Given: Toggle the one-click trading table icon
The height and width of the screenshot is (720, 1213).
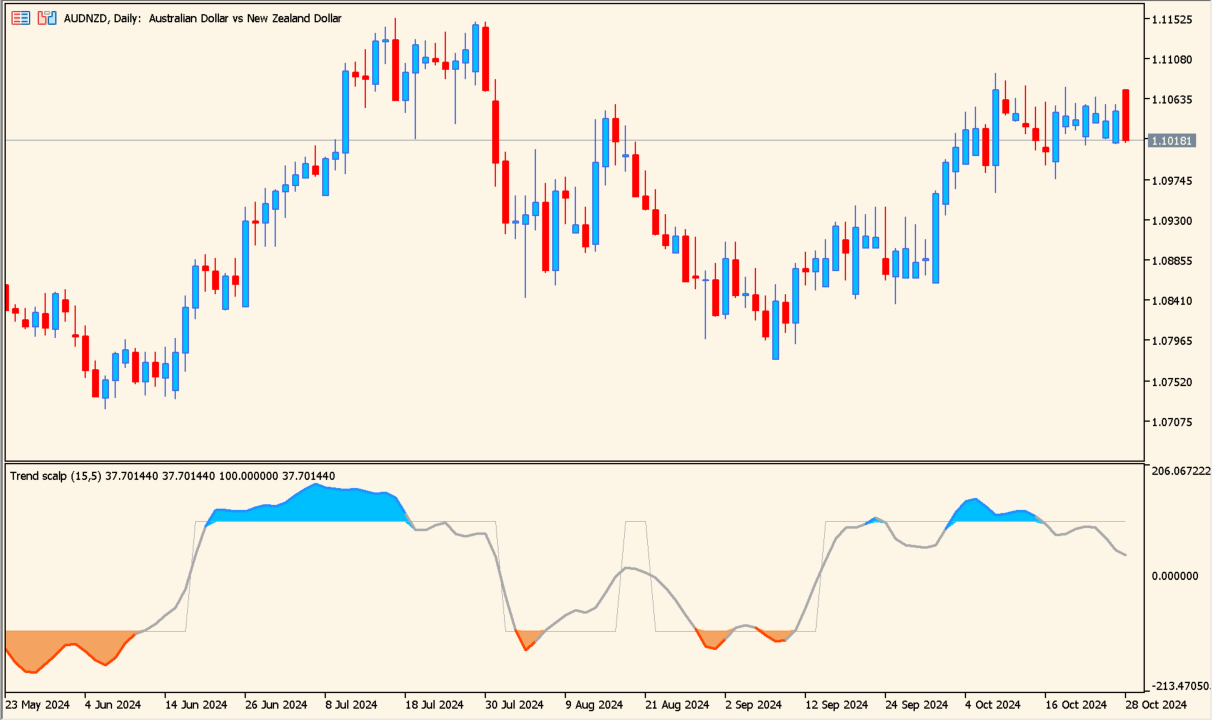Looking at the screenshot, I should tap(19, 18).
